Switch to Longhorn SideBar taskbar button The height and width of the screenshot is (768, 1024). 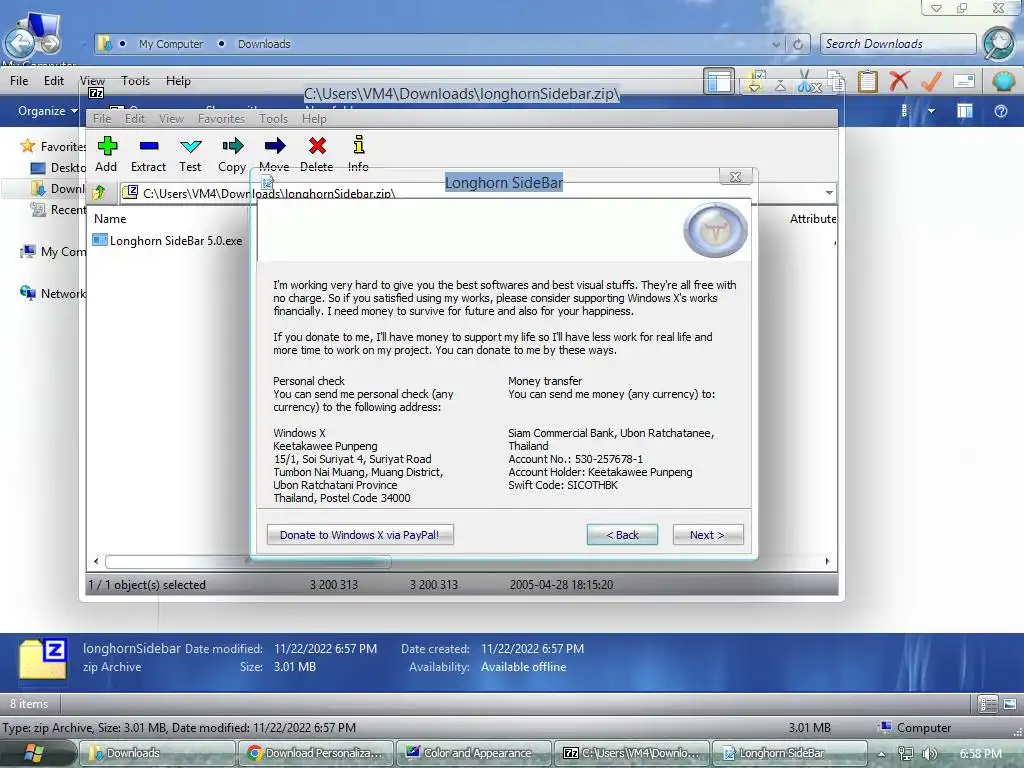point(790,753)
